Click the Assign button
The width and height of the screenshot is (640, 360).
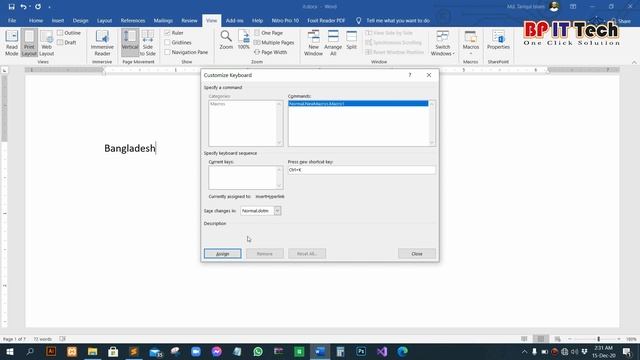(x=222, y=253)
